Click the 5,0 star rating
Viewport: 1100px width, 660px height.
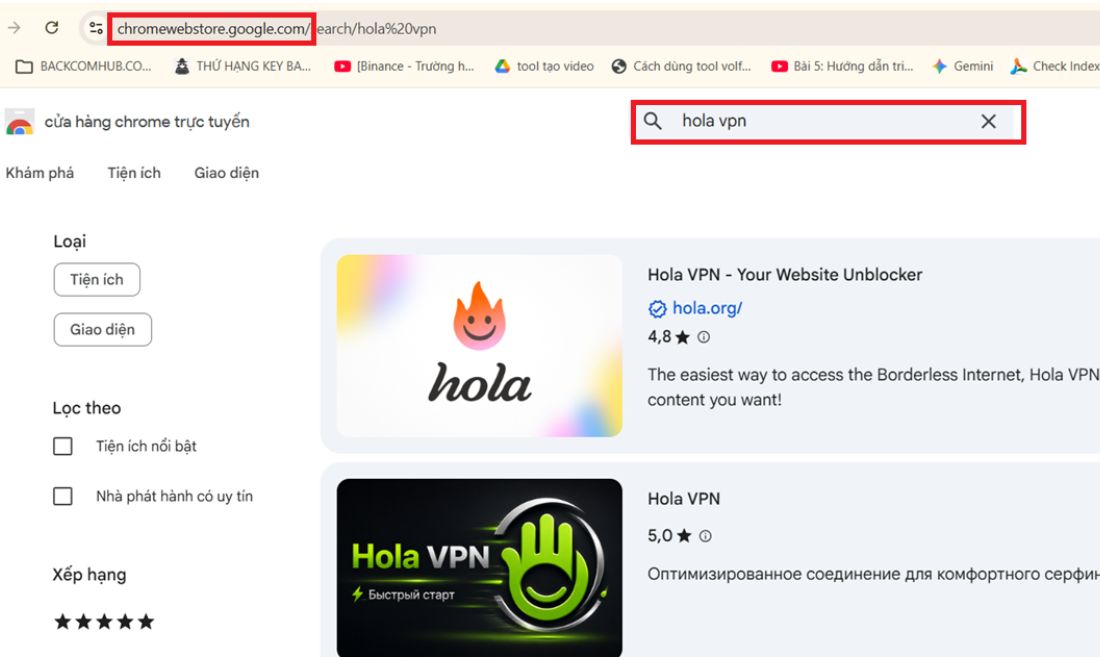click(669, 536)
